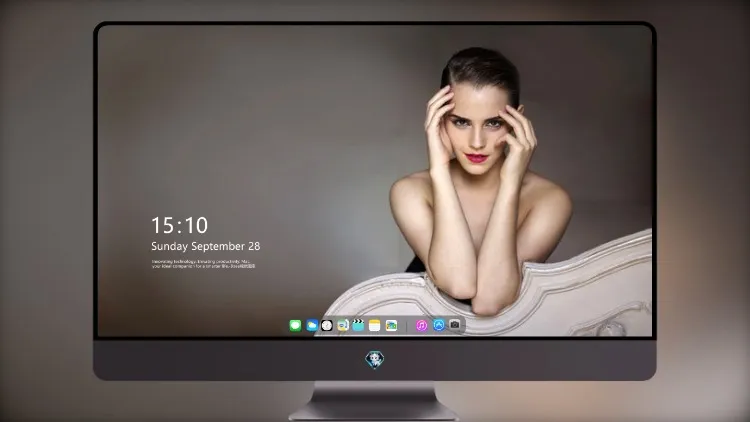Open the Photos gallery icon in the dock

pyautogui.click(x=391, y=325)
